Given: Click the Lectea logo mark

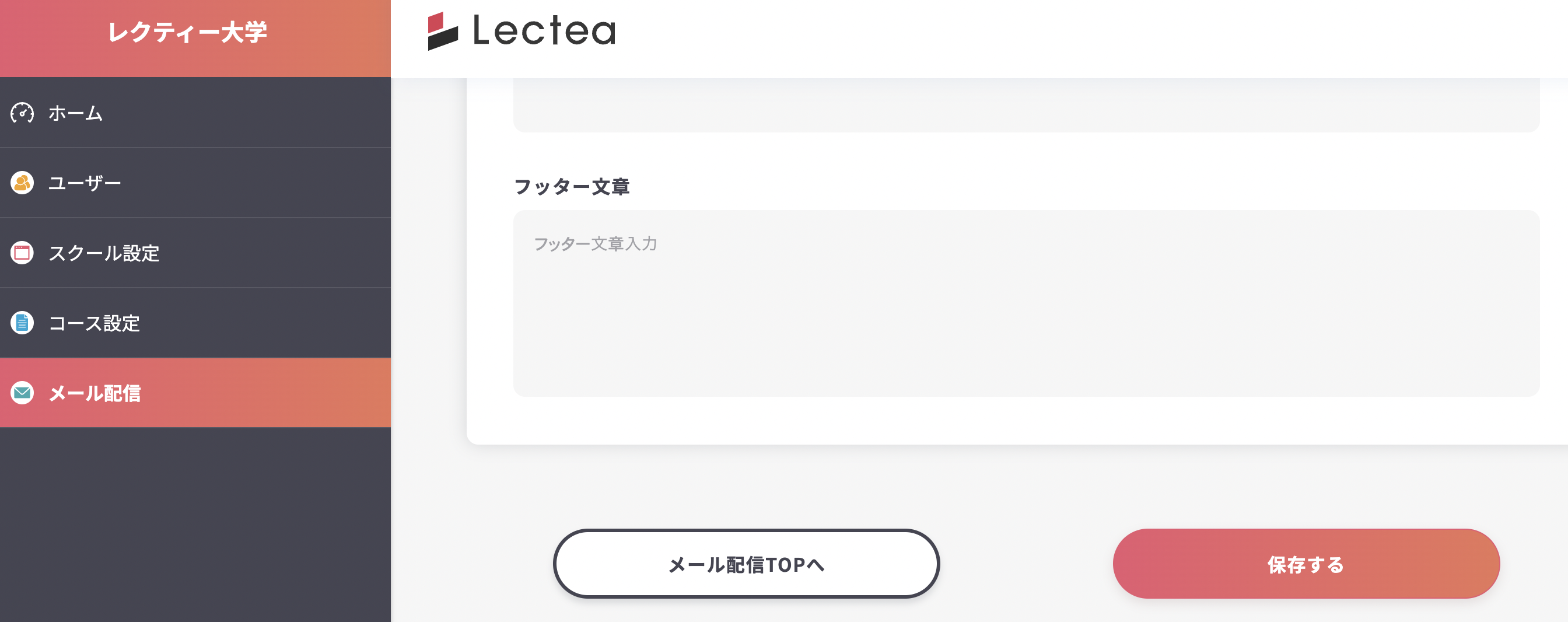Looking at the screenshot, I should click(x=443, y=31).
